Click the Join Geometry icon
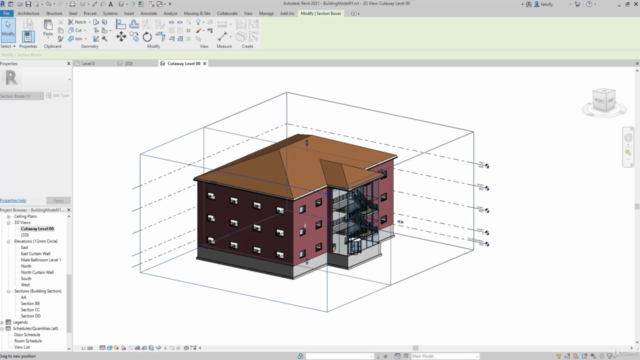Image resolution: width=640 pixels, height=360 pixels. (x=71, y=39)
